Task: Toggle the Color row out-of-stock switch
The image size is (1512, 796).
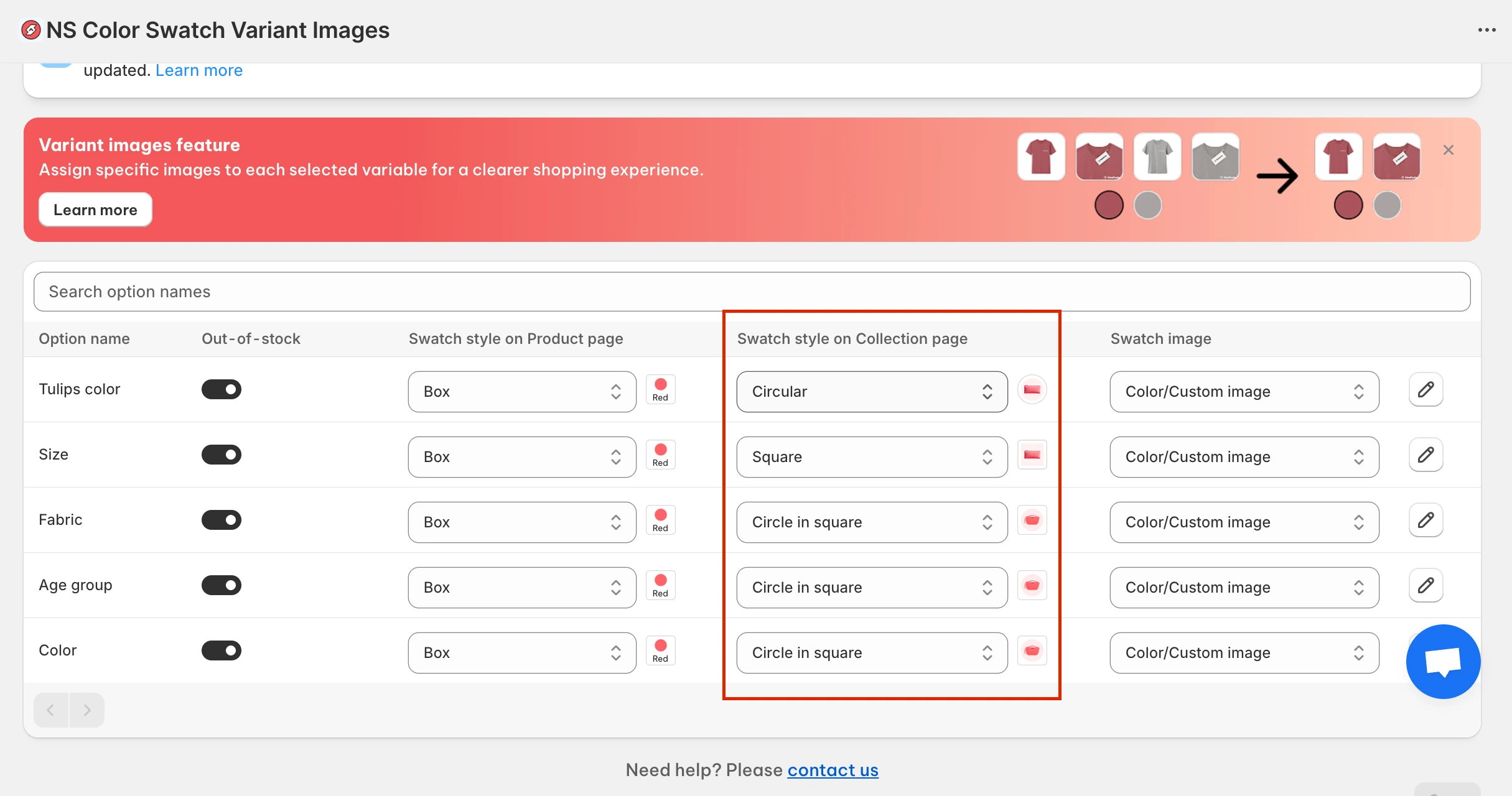Action: coord(222,651)
